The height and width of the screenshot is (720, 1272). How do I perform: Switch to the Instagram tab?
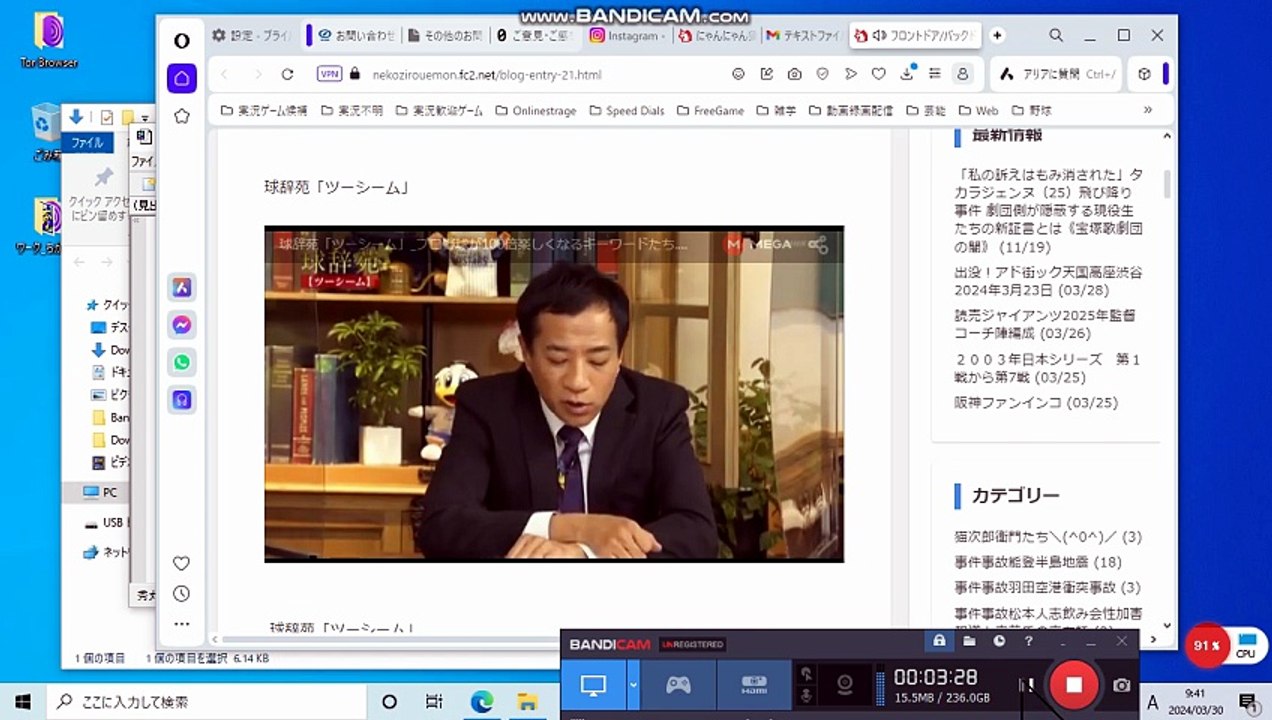(x=625, y=35)
